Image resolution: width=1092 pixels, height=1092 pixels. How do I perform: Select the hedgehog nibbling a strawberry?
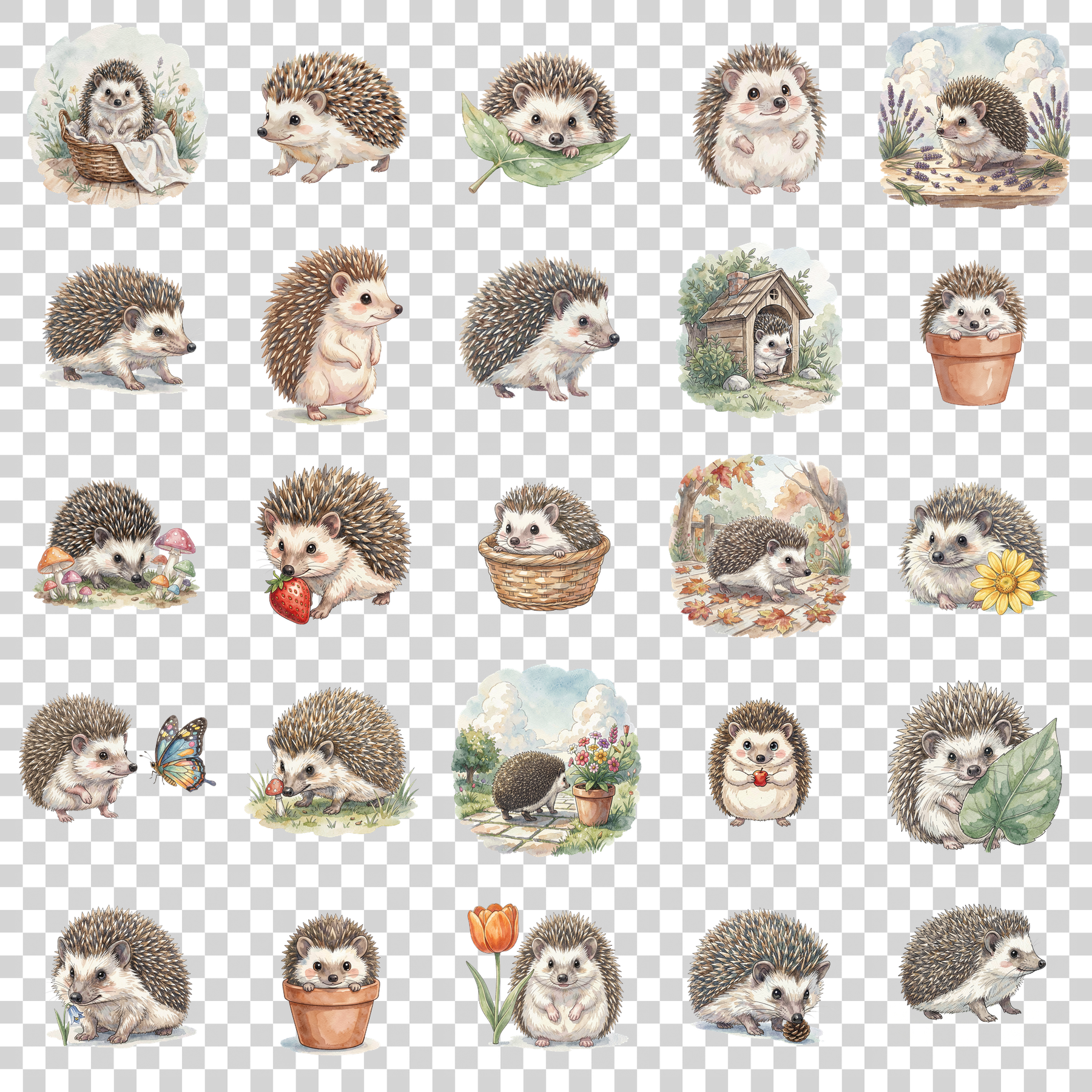[x=332, y=544]
